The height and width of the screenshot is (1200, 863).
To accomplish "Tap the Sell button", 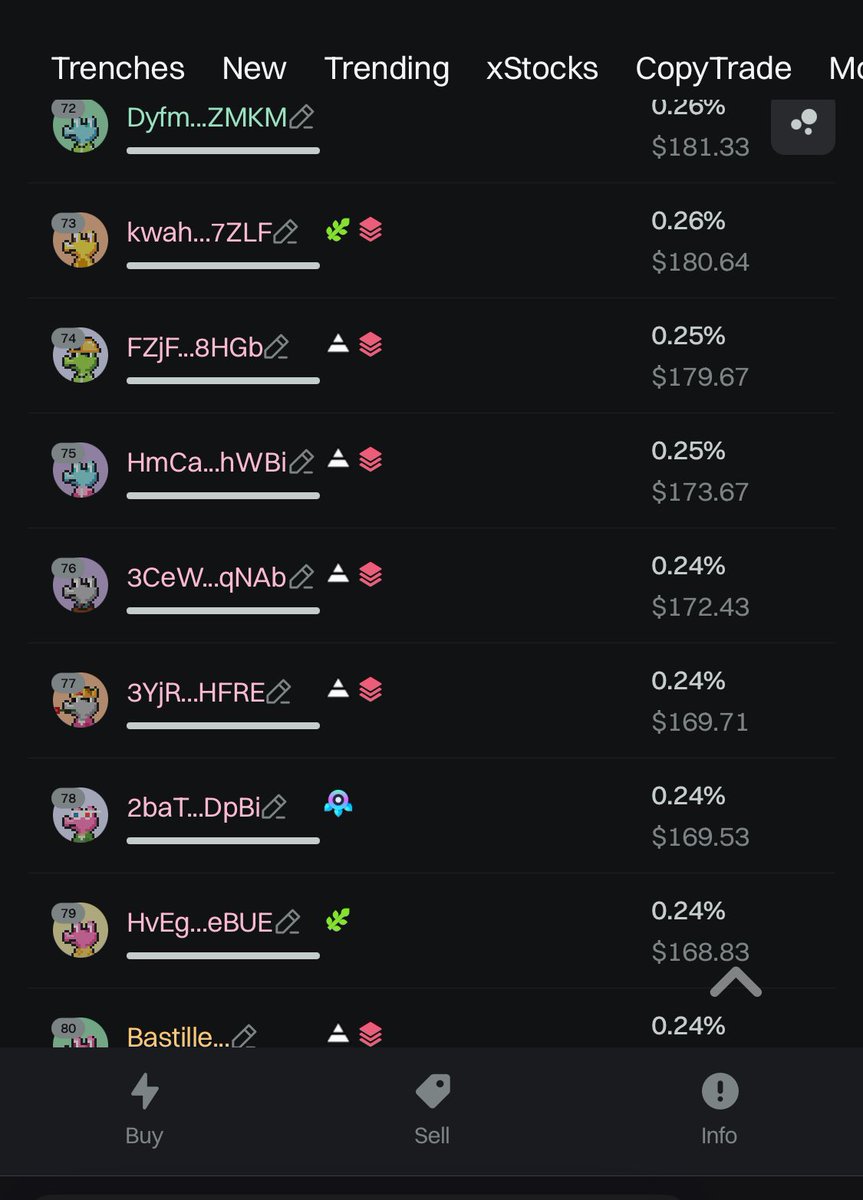I will click(432, 1110).
